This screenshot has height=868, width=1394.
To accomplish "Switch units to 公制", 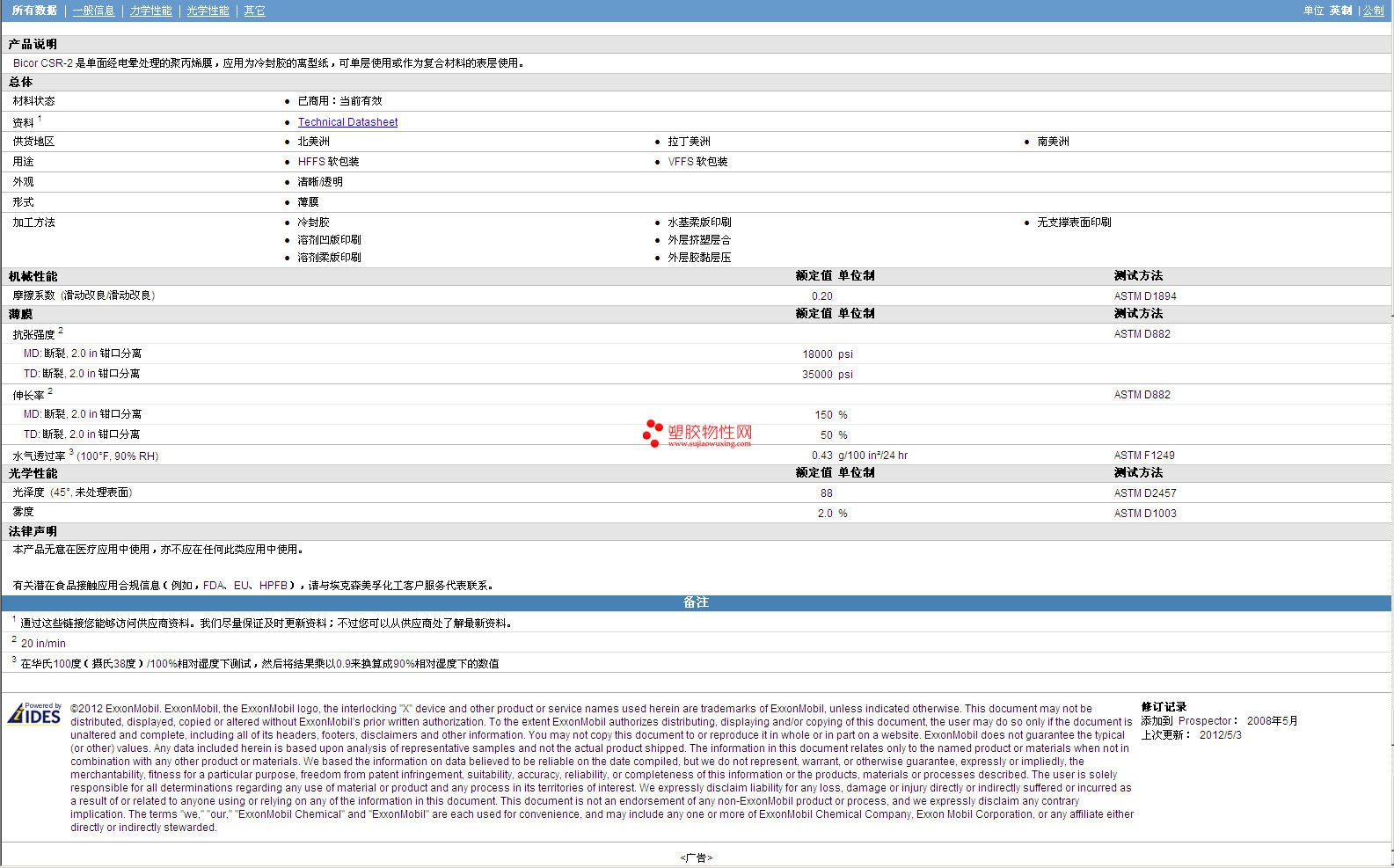I will 1373,11.
